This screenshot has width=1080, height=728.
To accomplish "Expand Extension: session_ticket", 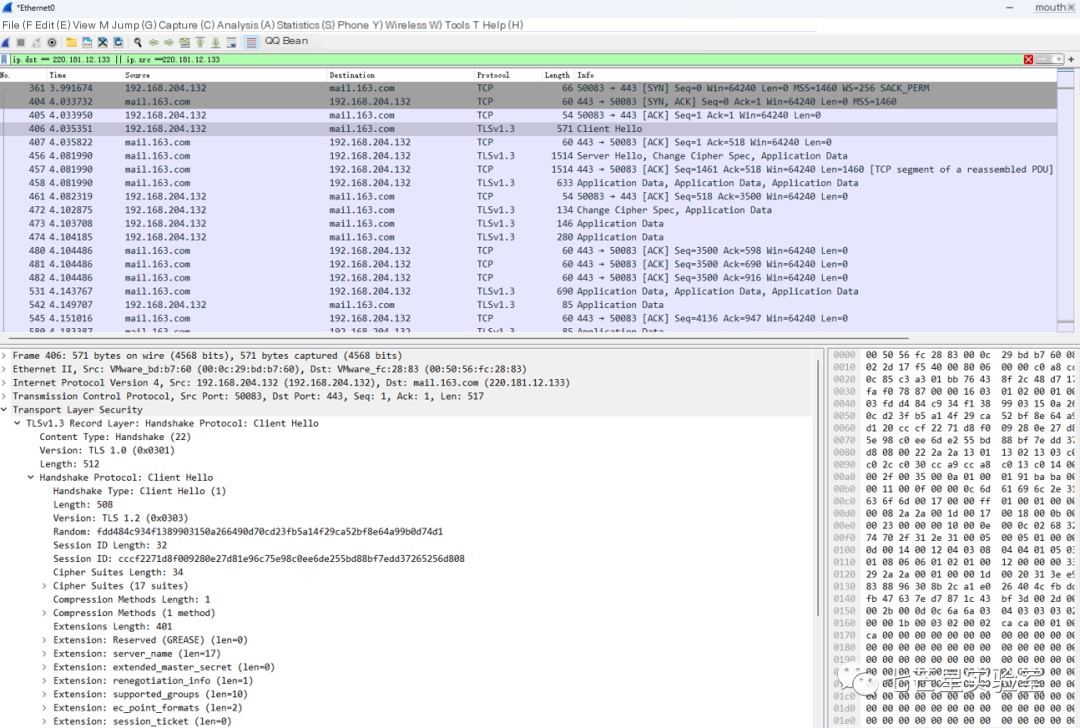I will (x=44, y=721).
